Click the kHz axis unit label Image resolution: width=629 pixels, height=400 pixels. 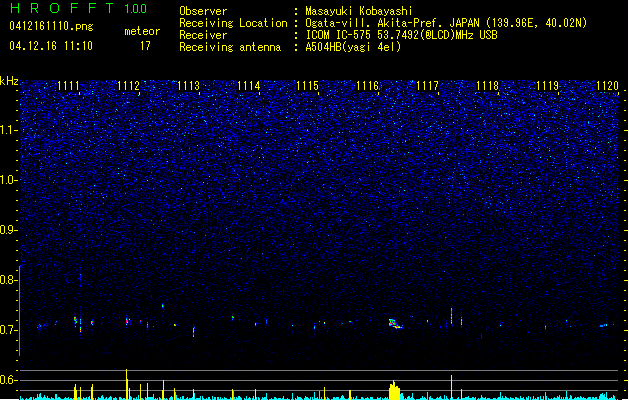(x=9, y=81)
